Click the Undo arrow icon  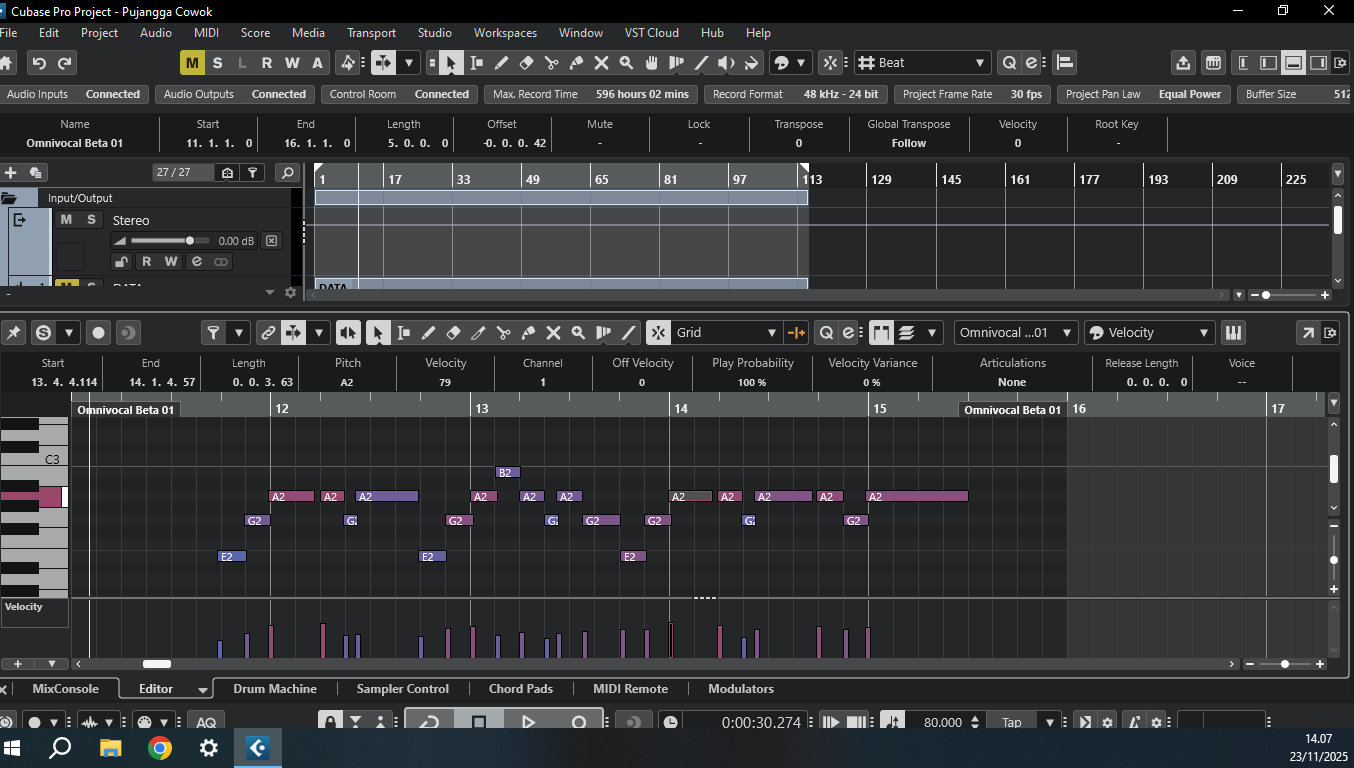(39, 63)
